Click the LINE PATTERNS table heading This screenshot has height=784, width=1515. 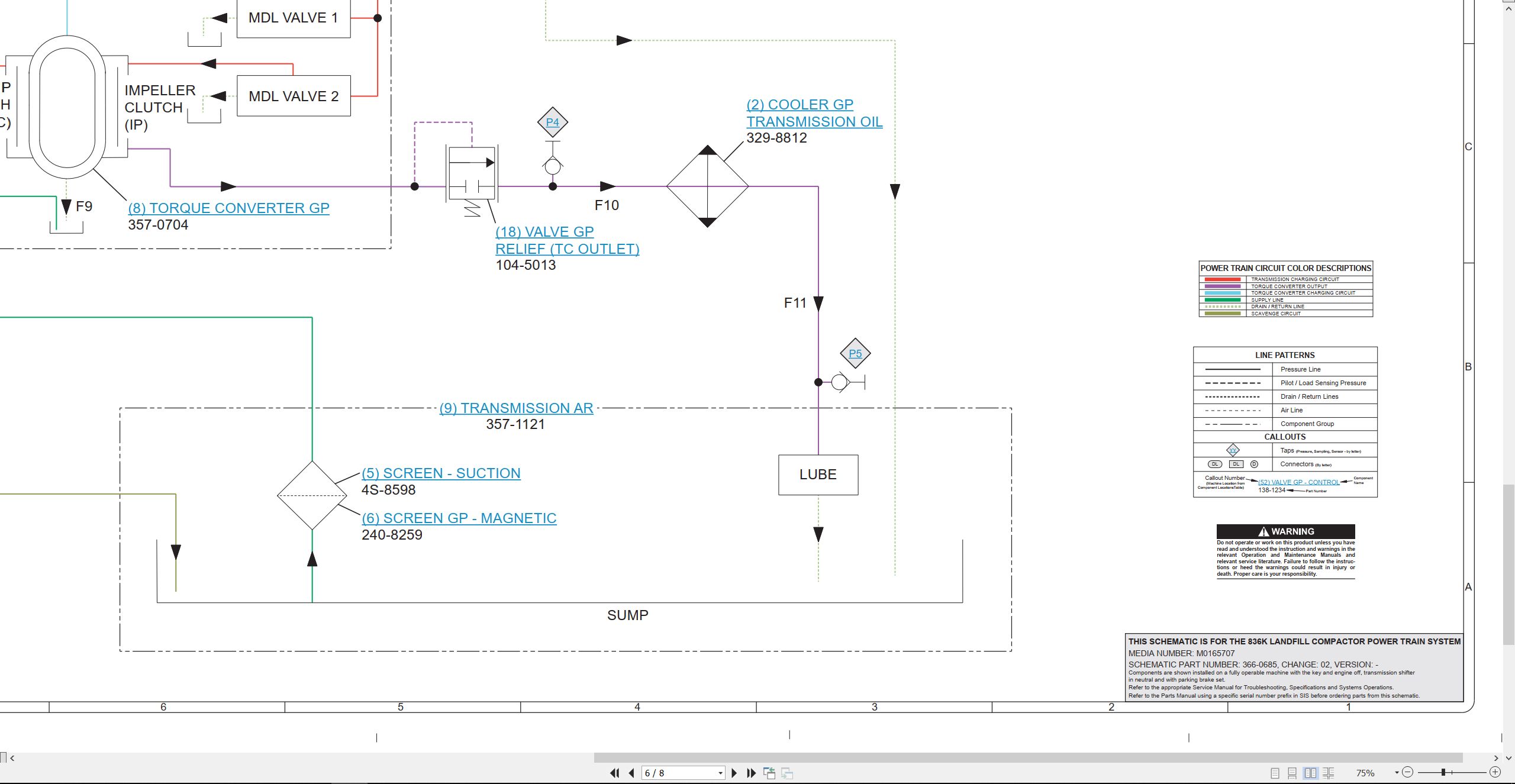pyautogui.click(x=1285, y=355)
